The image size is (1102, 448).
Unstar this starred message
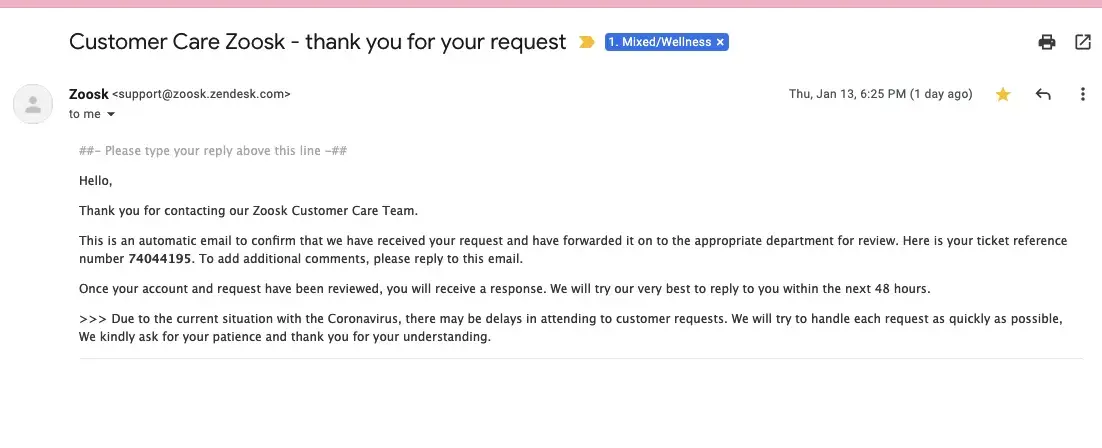[1003, 94]
